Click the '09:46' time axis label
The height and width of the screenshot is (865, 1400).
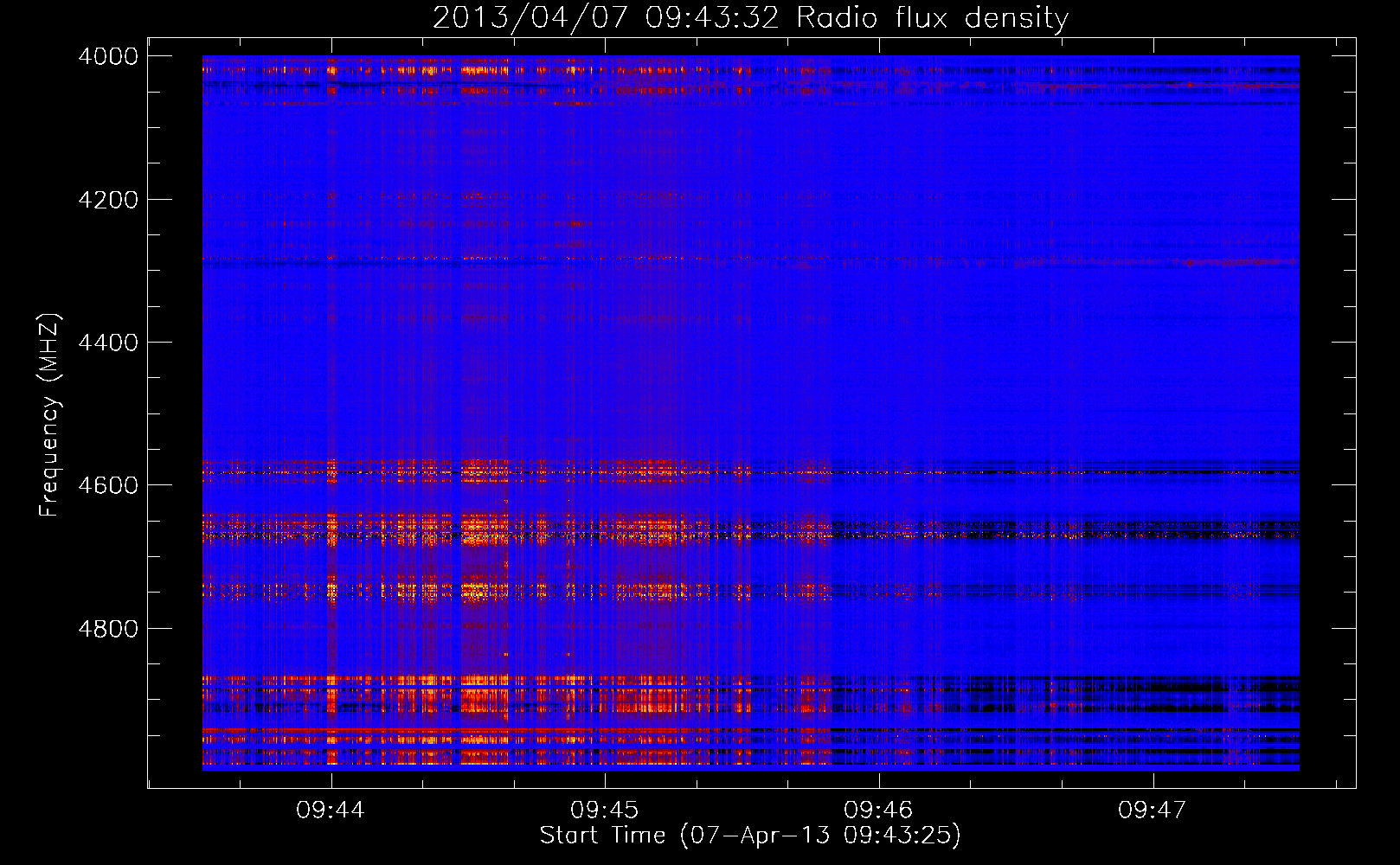[x=878, y=811]
